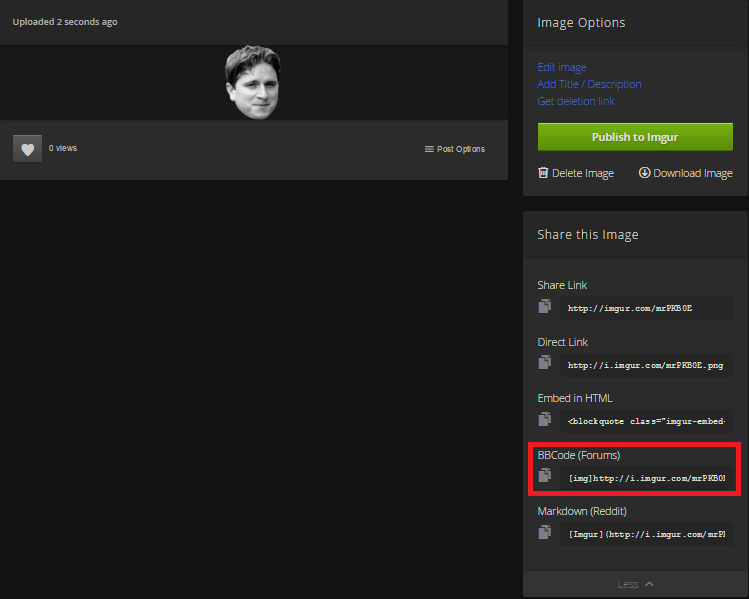Click the Publish to Imgur button

pyautogui.click(x=635, y=137)
